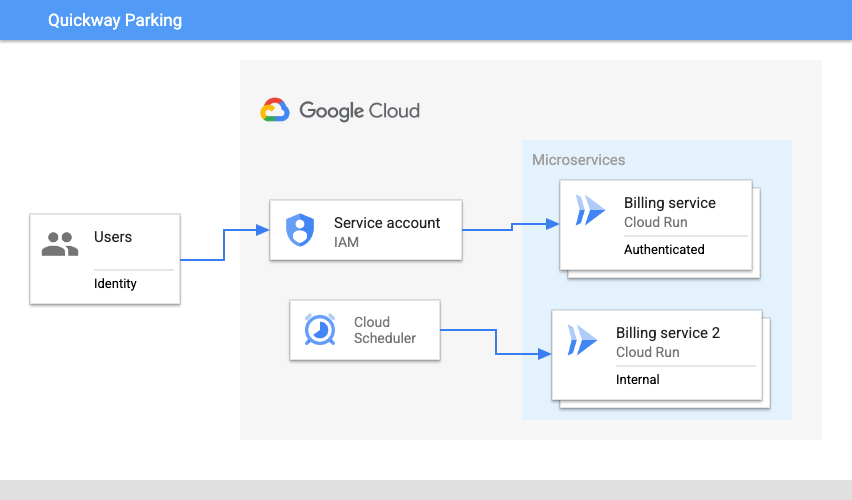This screenshot has width=852, height=500.
Task: Click the Identity label in Users card
Action: pos(115,284)
